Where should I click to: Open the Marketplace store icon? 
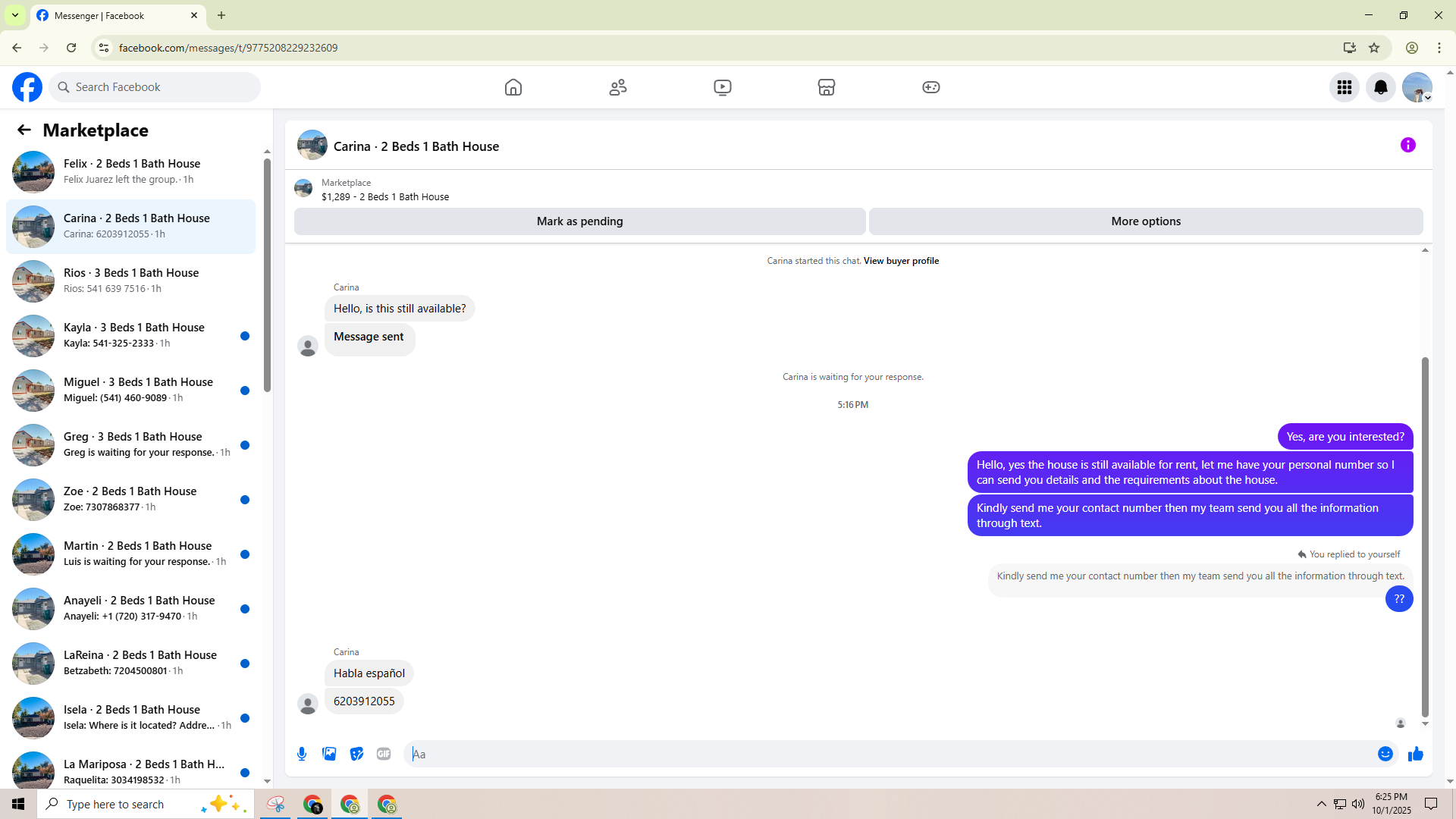pyautogui.click(x=827, y=87)
